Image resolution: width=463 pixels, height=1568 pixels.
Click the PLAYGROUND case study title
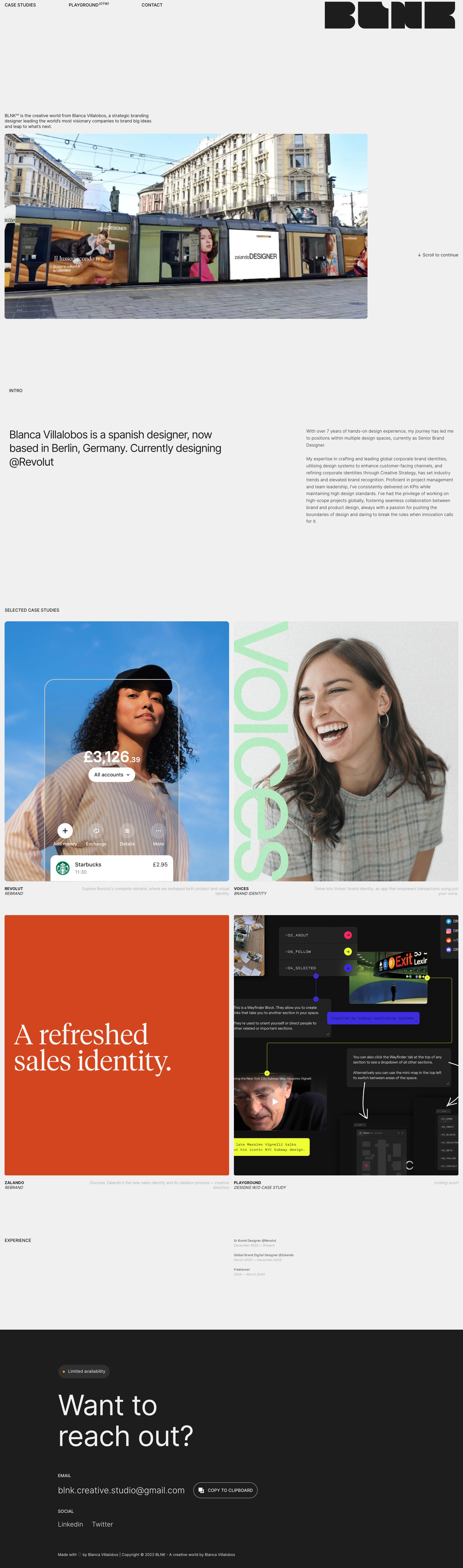point(247,1183)
